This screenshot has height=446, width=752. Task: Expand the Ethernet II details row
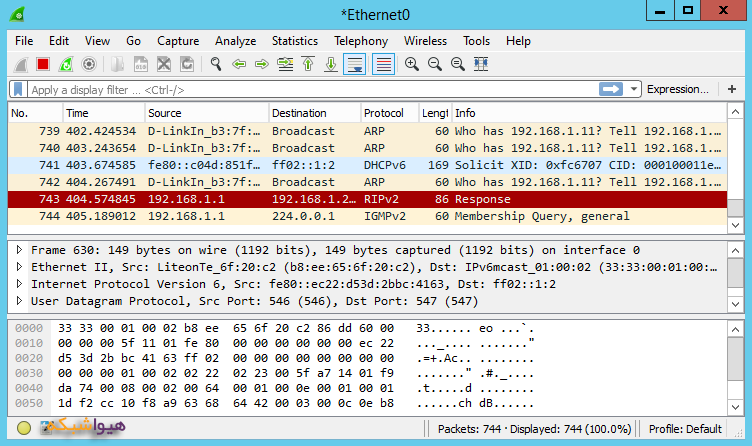coord(21,267)
